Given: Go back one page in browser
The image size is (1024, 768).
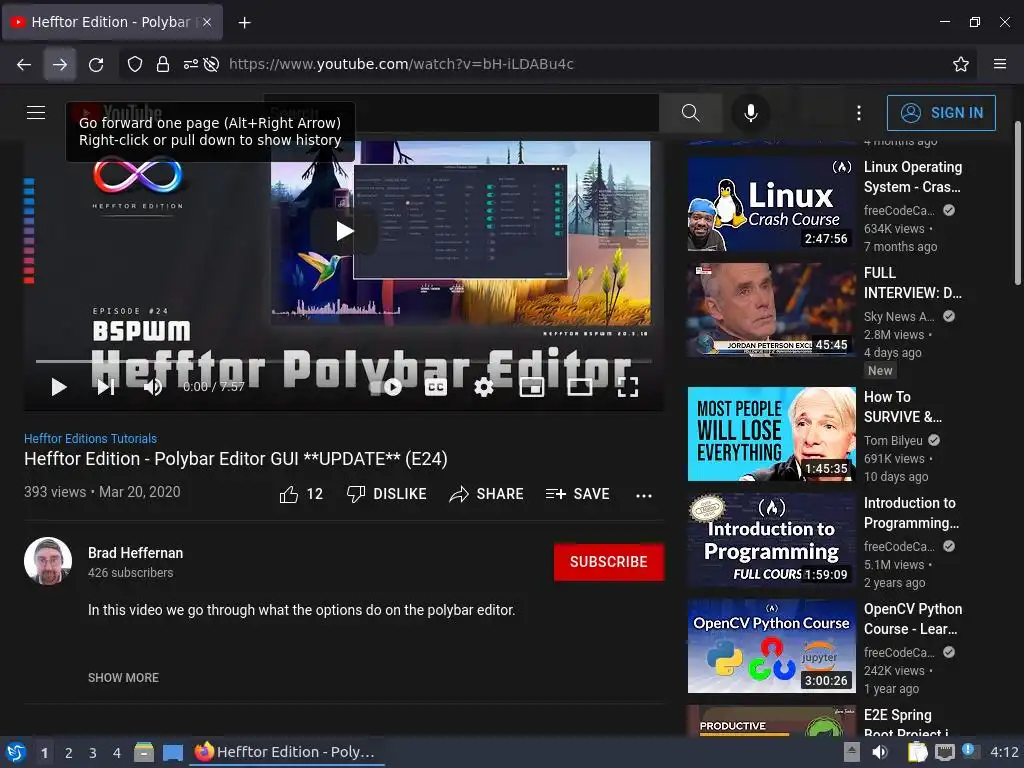Looking at the screenshot, I should [24, 64].
